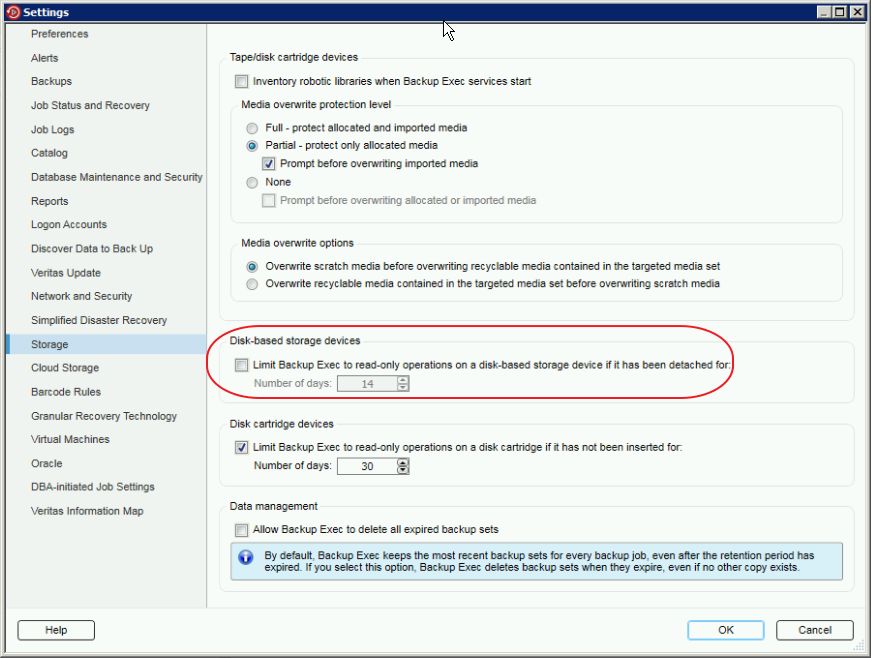Click disk cartridge number of days field
The width and height of the screenshot is (871, 658).
click(367, 466)
